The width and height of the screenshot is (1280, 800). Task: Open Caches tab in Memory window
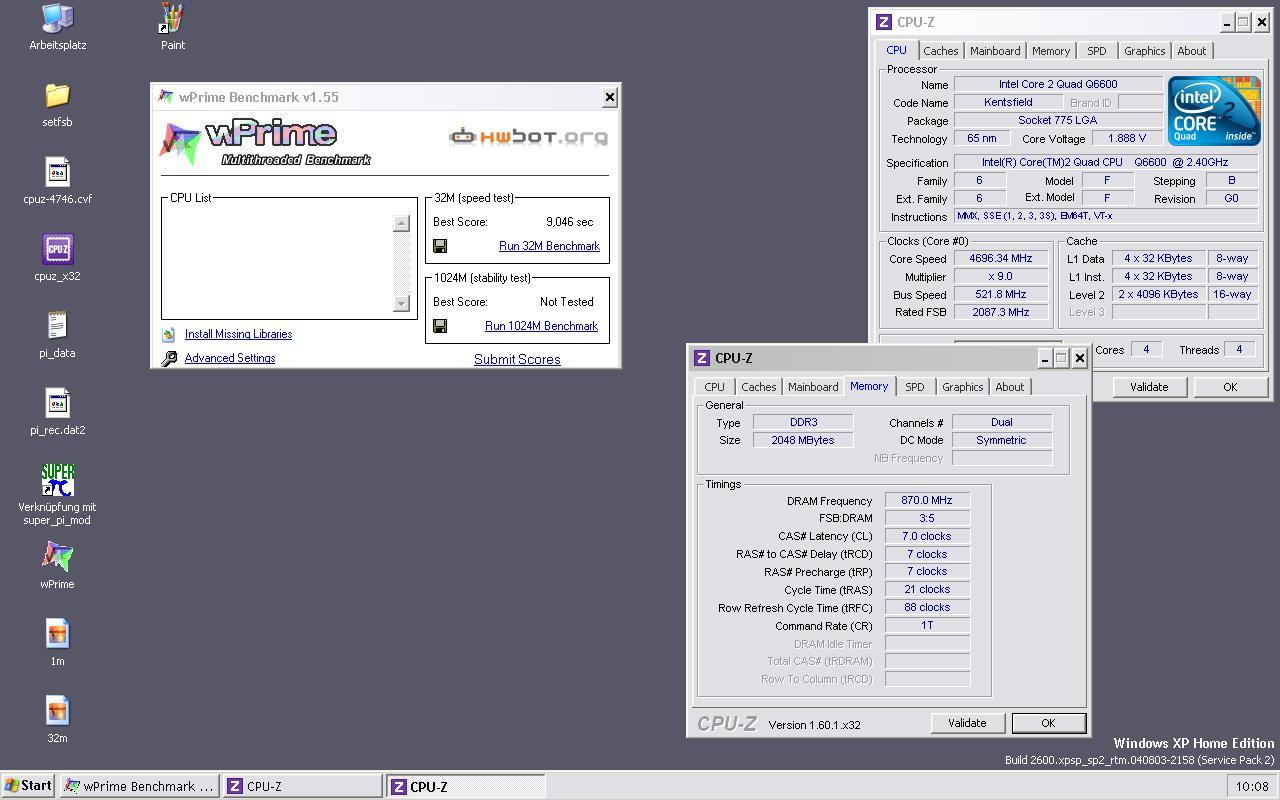point(758,387)
